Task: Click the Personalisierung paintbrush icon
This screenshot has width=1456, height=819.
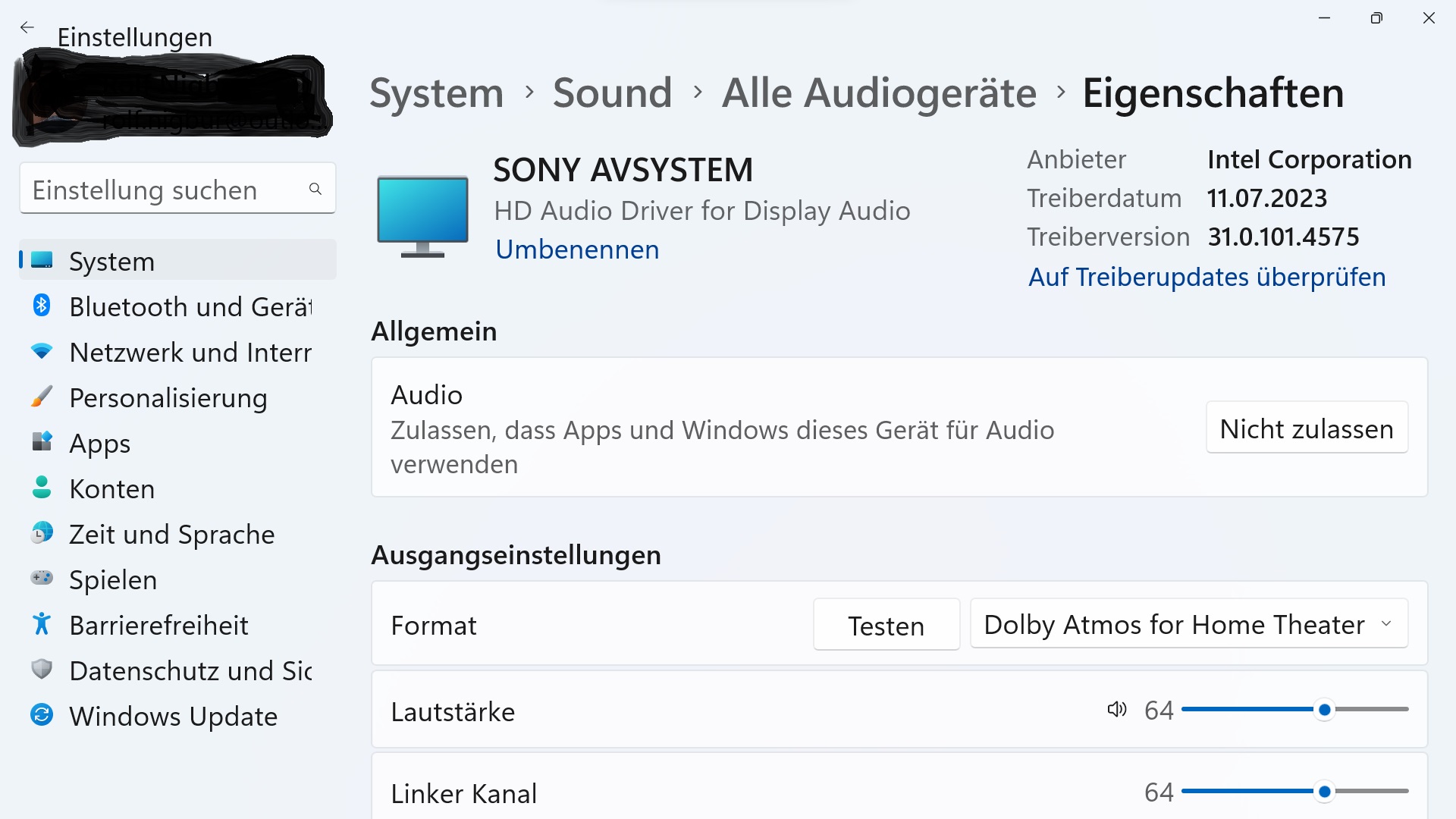Action: pos(42,397)
